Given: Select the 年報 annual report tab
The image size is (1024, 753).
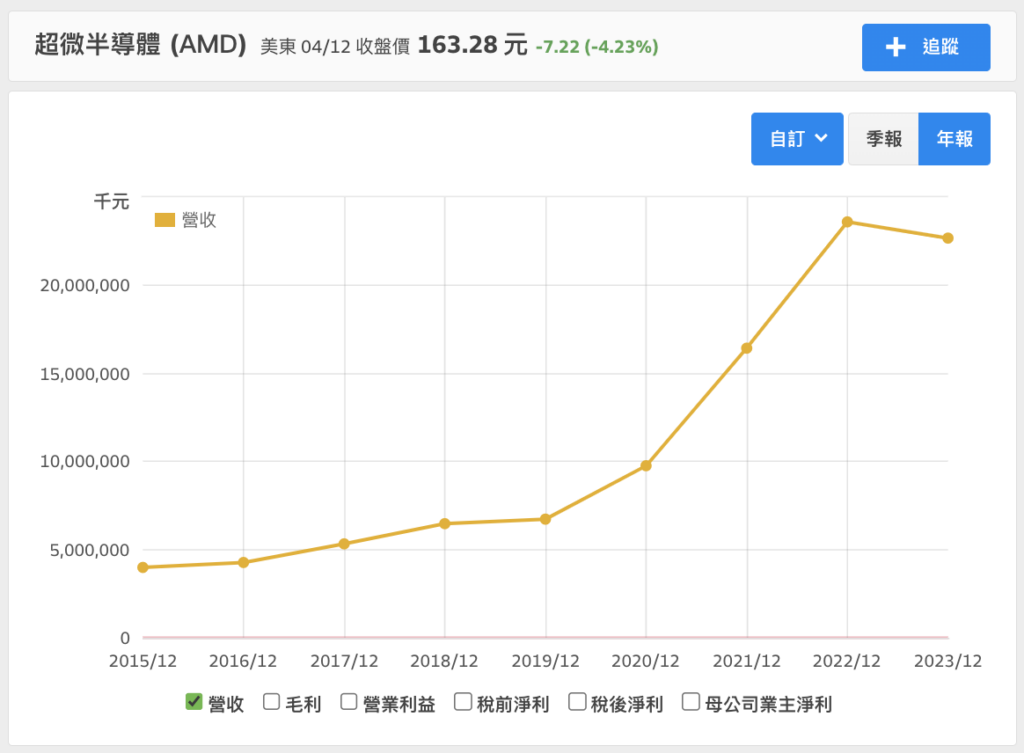Looking at the screenshot, I should tap(954, 138).
